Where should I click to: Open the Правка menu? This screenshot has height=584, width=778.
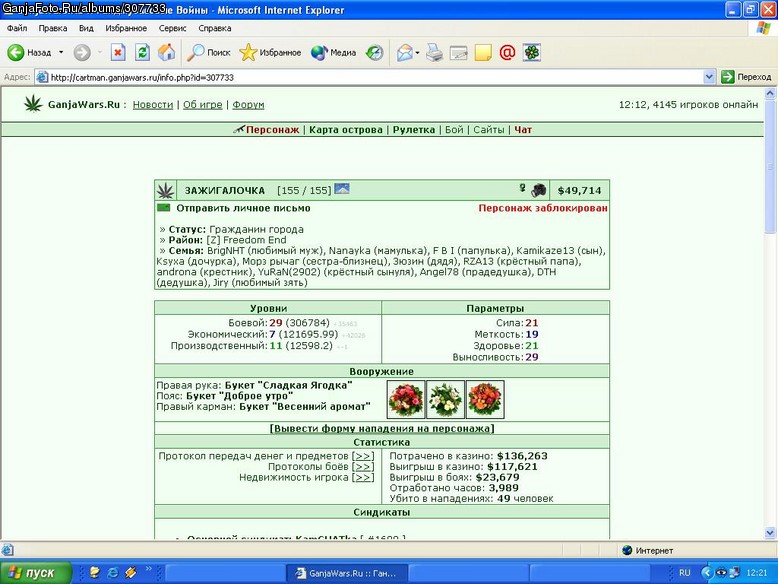[x=53, y=28]
